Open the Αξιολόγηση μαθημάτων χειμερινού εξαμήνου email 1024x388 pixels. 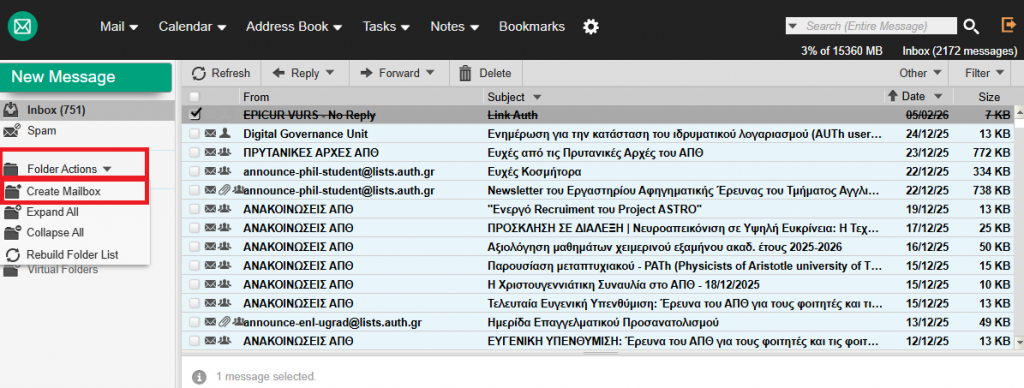click(665, 247)
